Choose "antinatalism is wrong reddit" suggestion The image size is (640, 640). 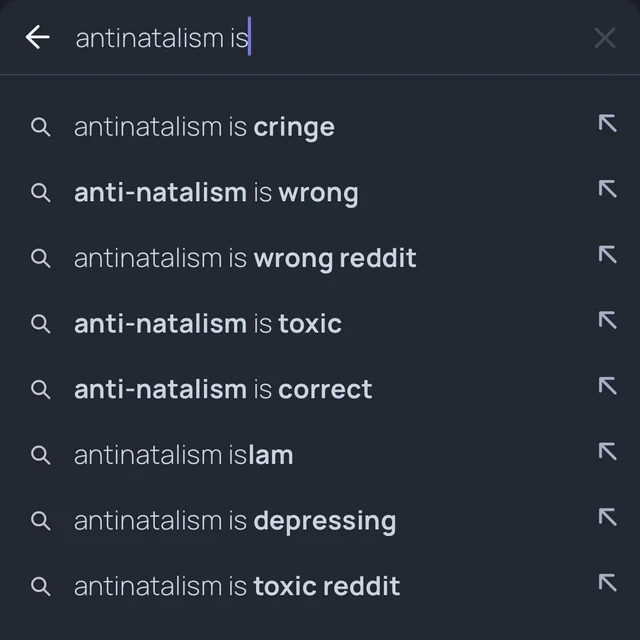click(x=245, y=258)
